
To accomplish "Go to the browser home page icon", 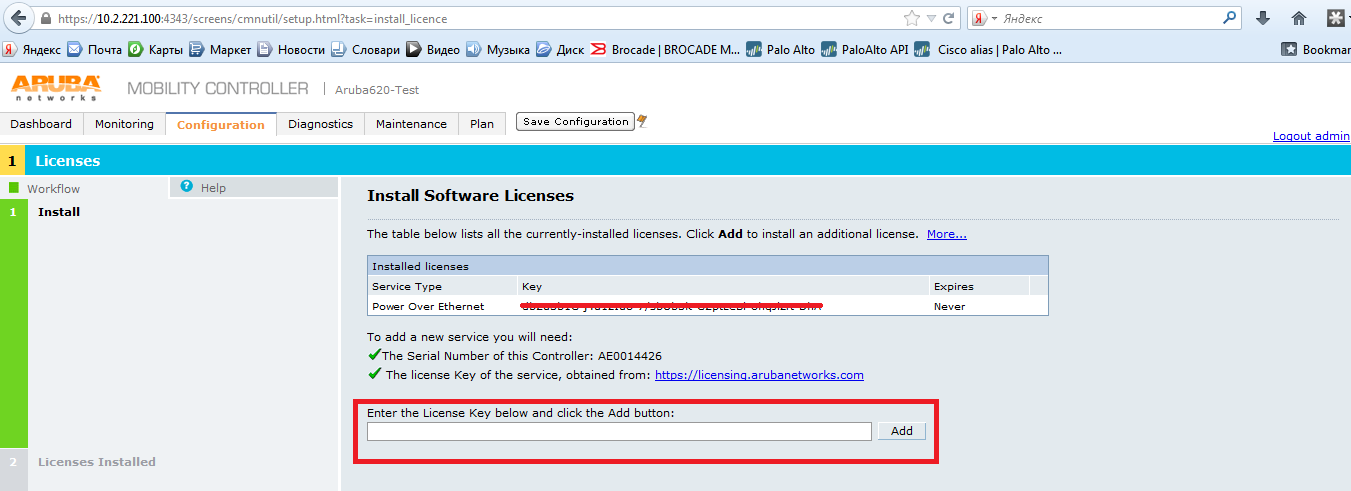I will click(1299, 18).
